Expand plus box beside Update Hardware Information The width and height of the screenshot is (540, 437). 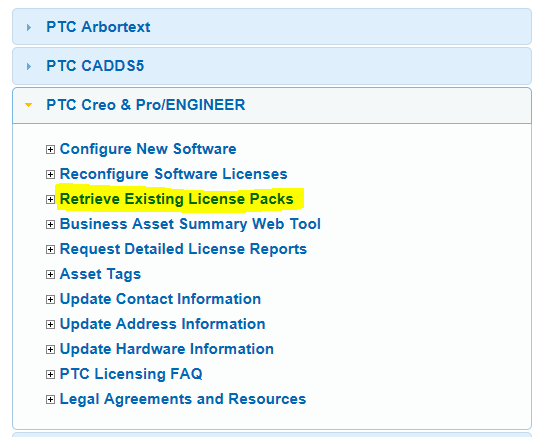(x=50, y=350)
